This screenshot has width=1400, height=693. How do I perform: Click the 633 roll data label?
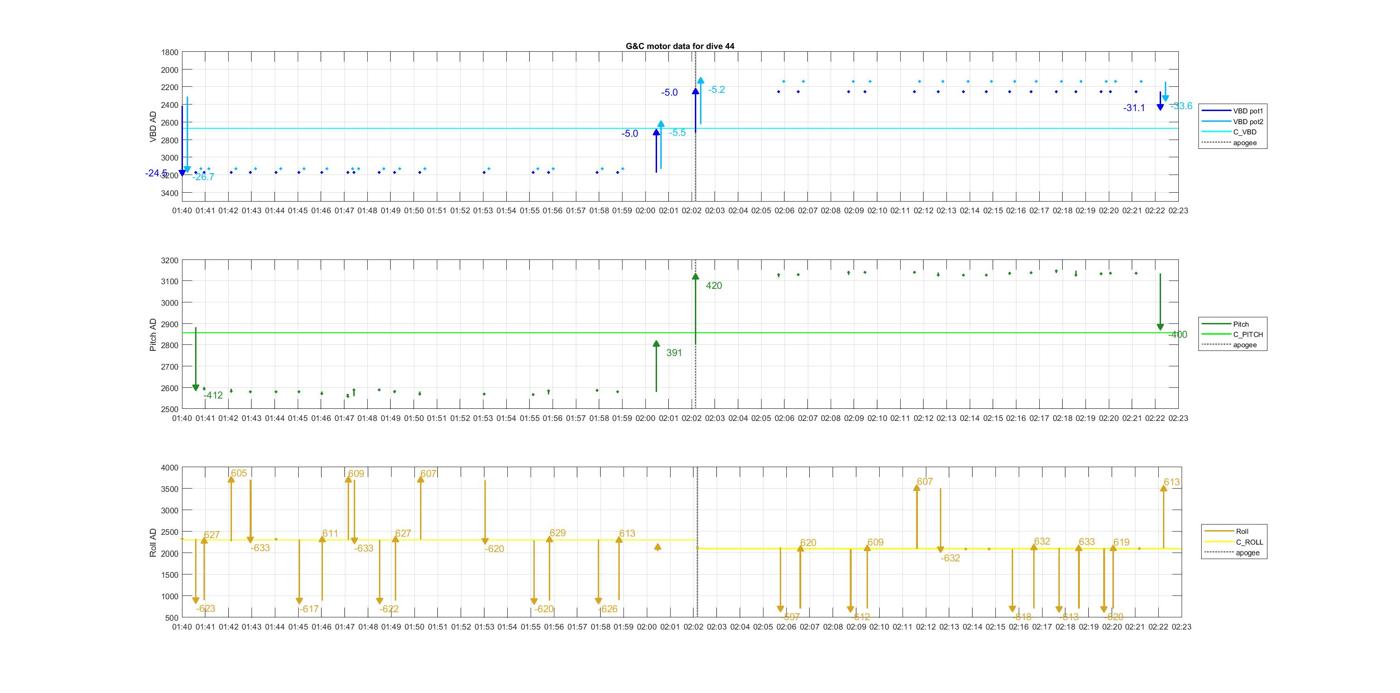click(1087, 543)
